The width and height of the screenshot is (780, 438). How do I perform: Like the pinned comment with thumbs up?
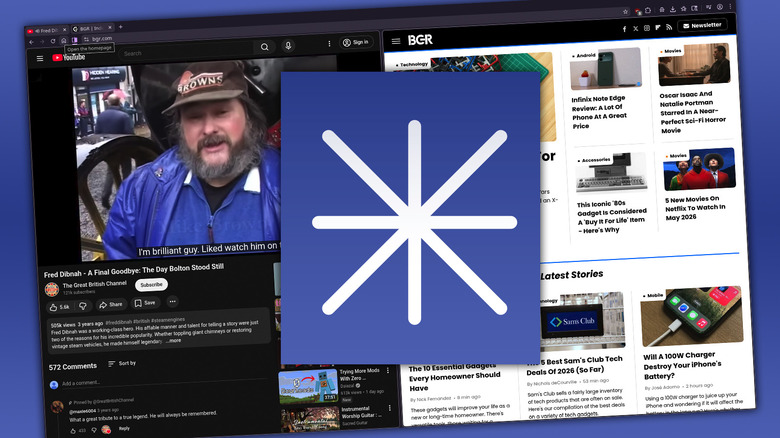coord(73,431)
